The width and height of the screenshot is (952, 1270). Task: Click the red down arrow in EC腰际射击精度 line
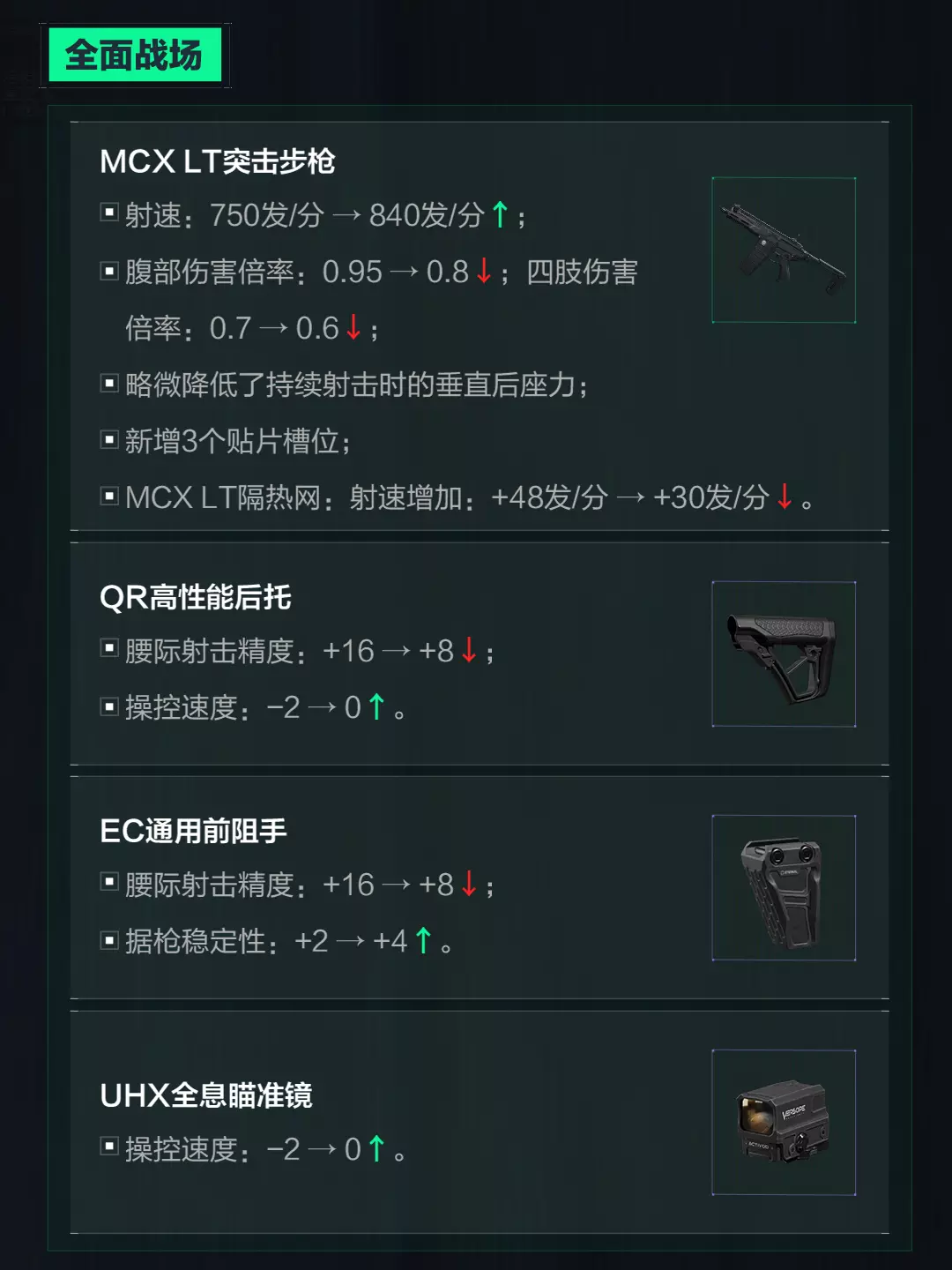(469, 884)
